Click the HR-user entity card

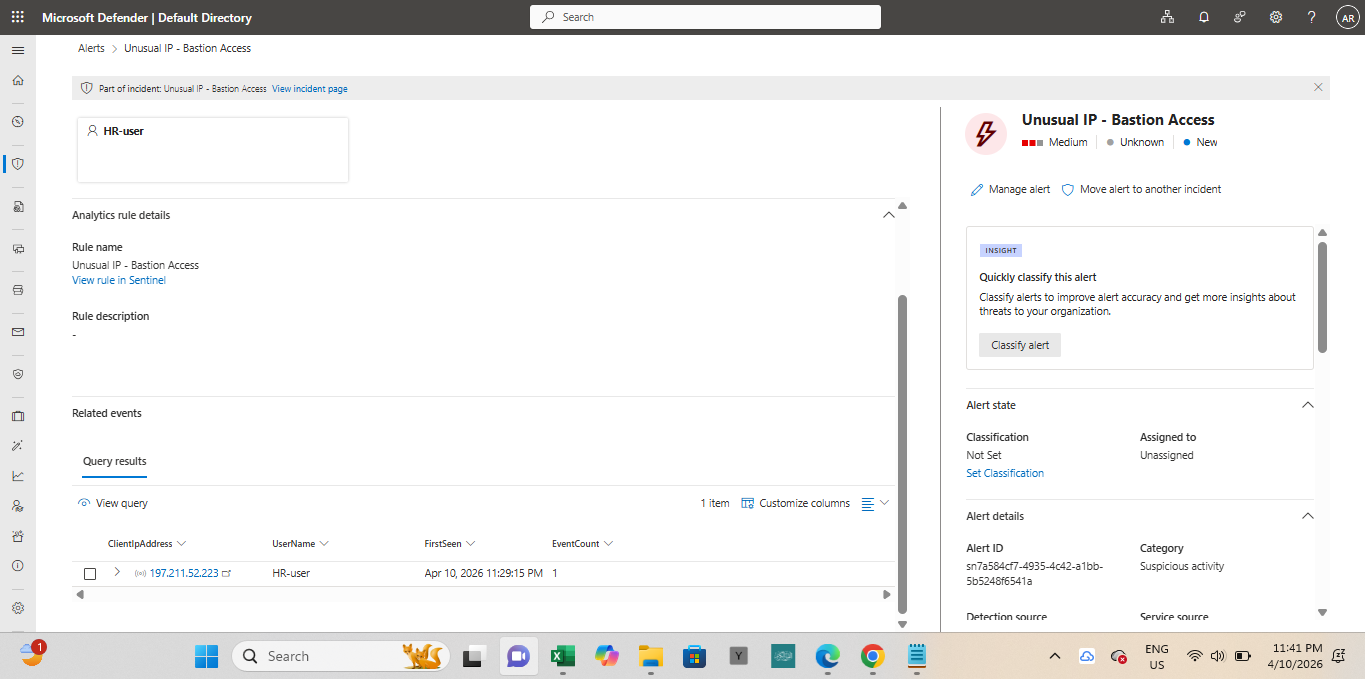[213, 150]
